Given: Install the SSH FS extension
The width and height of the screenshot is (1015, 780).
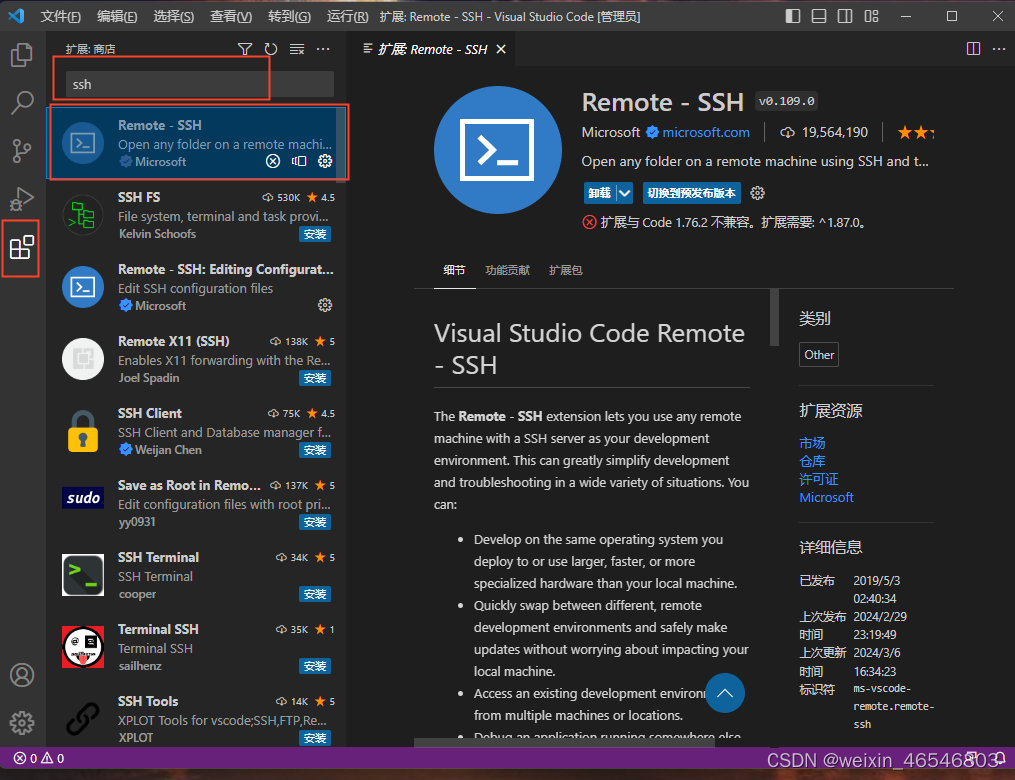Looking at the screenshot, I should (315, 234).
